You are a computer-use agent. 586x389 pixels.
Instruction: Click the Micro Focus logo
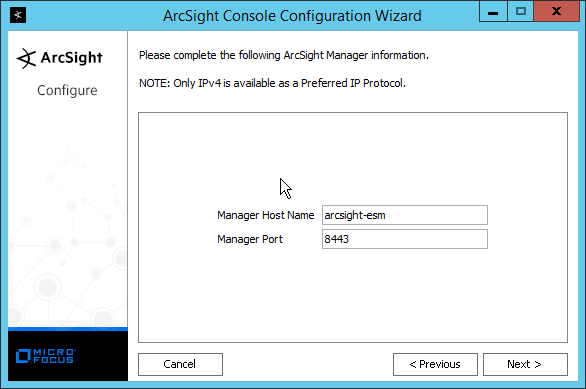pyautogui.click(x=46, y=356)
